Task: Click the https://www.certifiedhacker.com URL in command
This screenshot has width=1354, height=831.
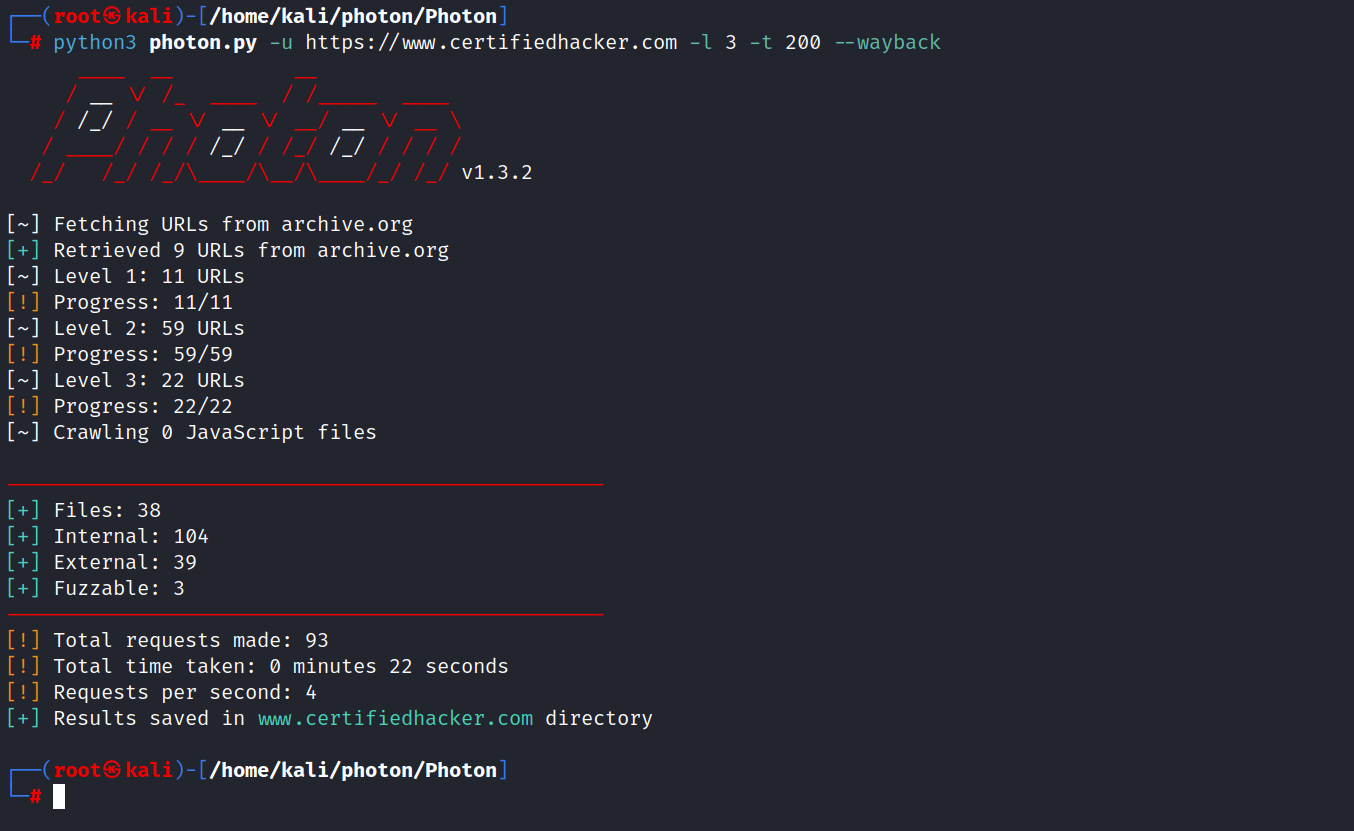Action: tap(491, 42)
